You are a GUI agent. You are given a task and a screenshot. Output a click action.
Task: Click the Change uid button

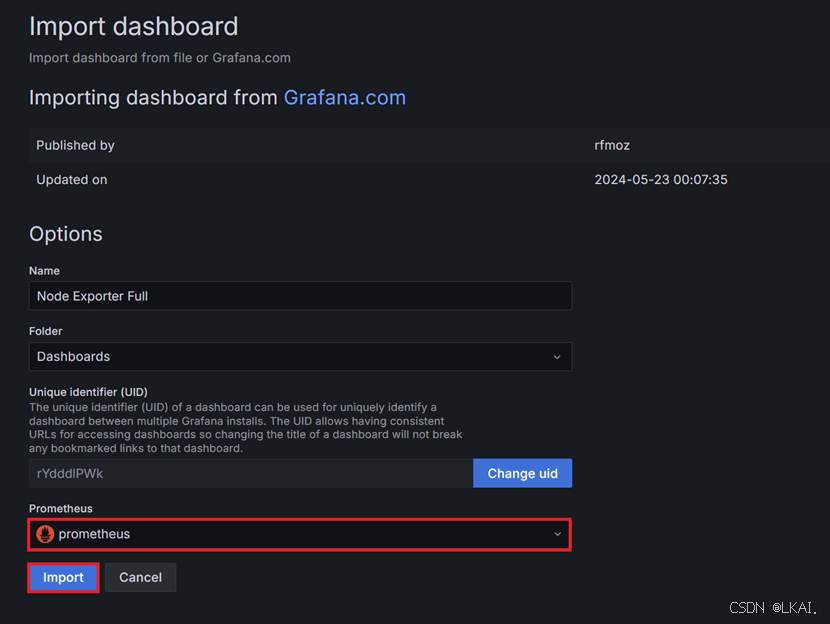(522, 473)
